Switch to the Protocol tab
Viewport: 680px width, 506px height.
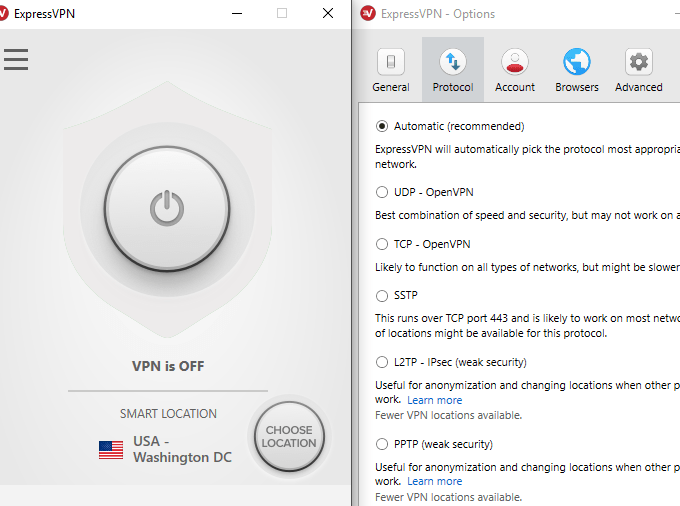pyautogui.click(x=453, y=70)
